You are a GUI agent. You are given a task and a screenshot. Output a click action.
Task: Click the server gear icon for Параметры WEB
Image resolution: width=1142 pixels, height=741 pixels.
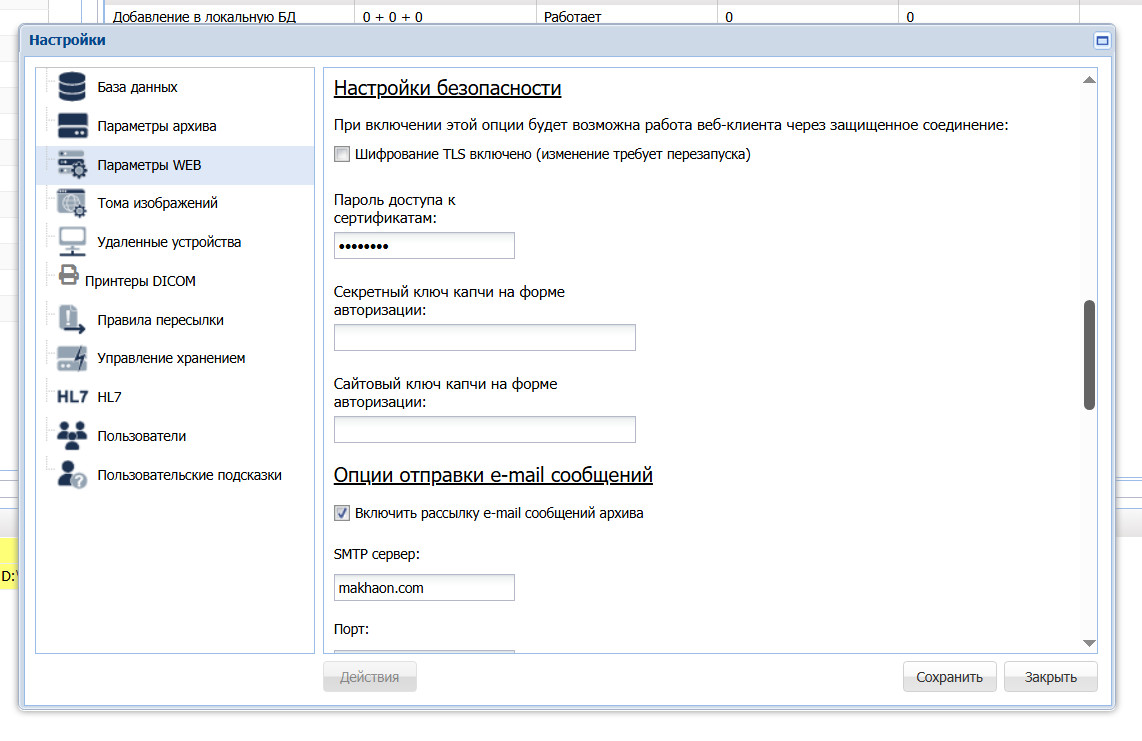tap(72, 165)
